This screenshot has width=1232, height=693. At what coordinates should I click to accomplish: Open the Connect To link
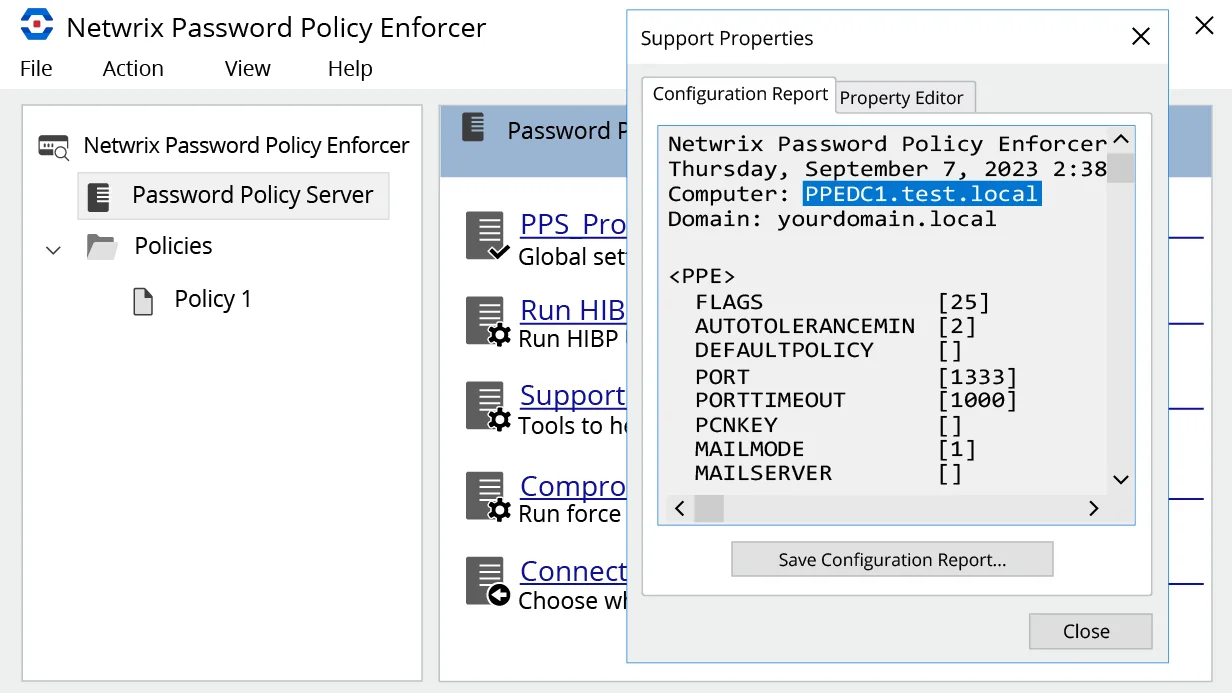tap(573, 571)
